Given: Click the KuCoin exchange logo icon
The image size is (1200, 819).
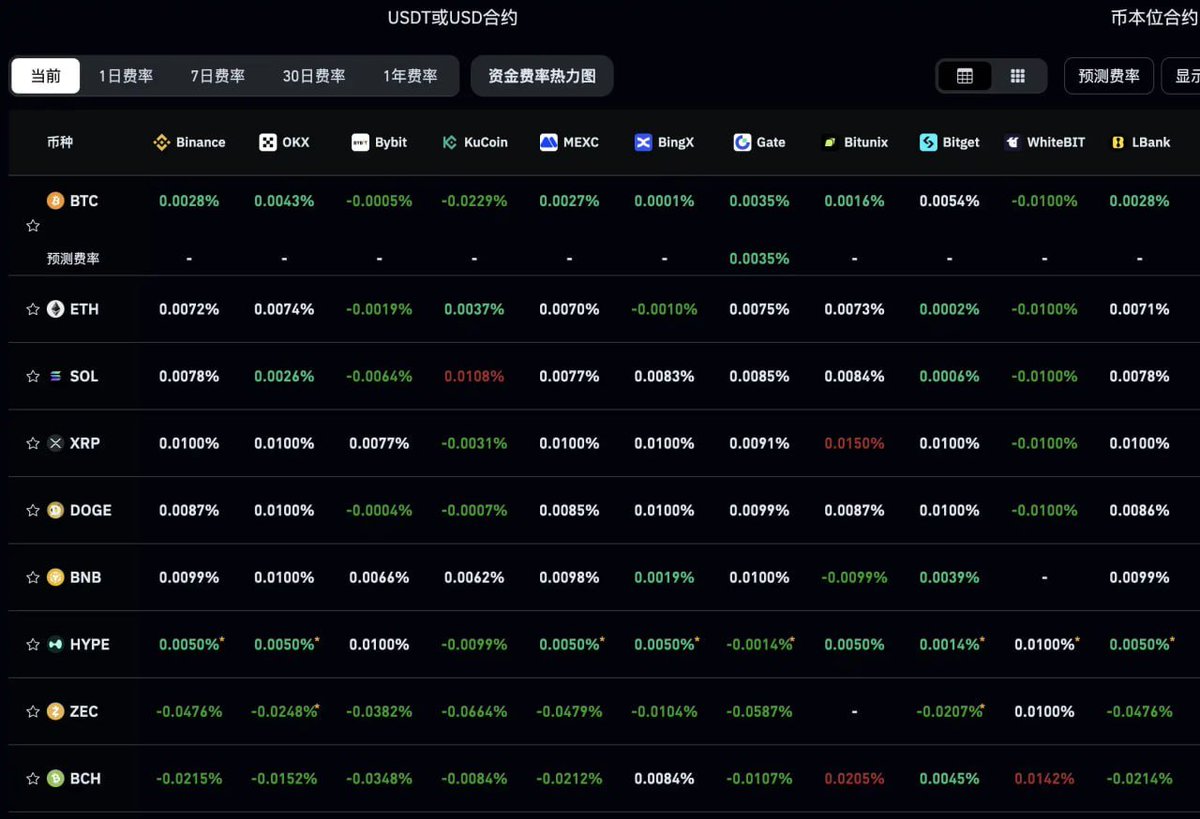Looking at the screenshot, I should pyautogui.click(x=450, y=143).
